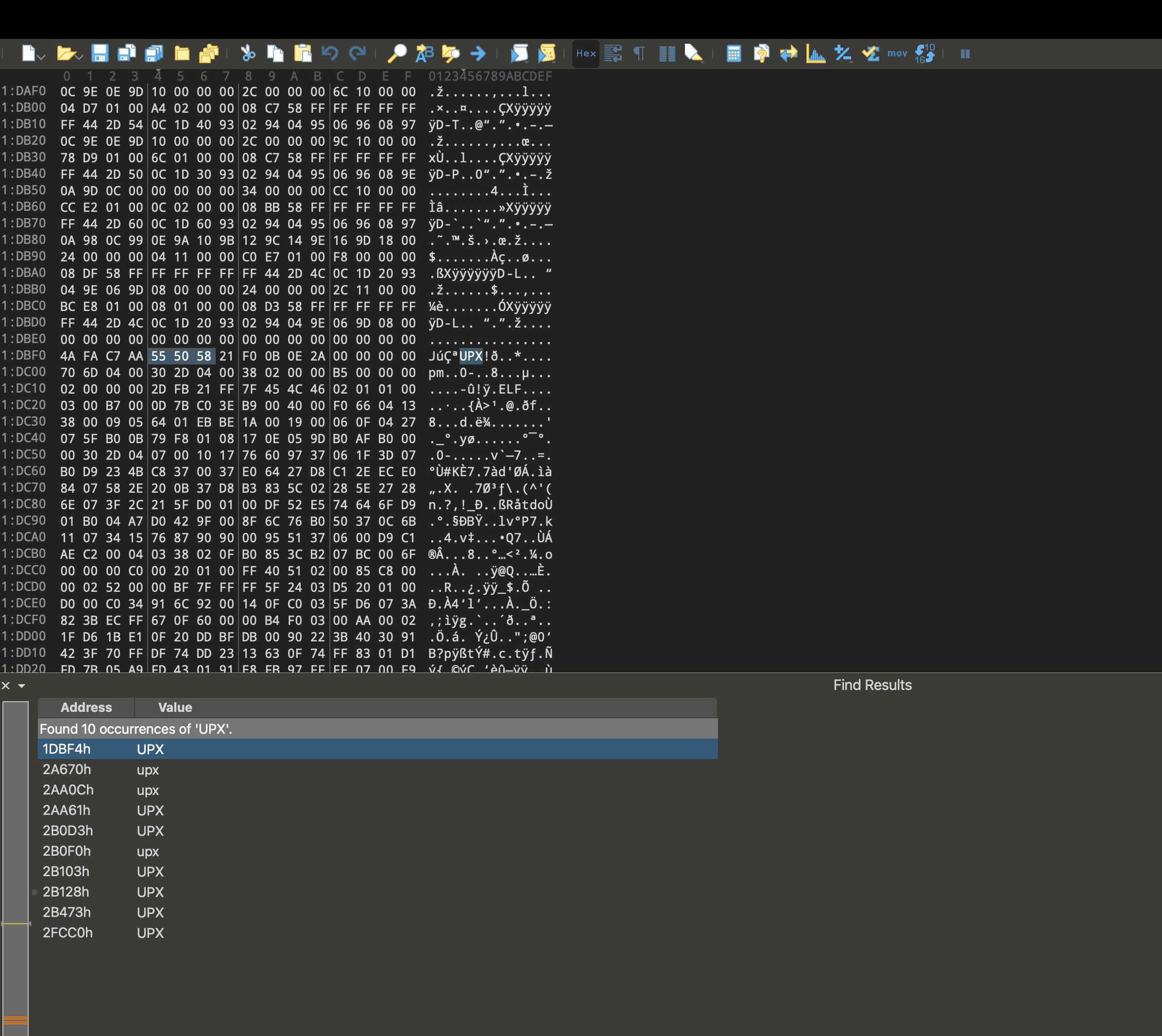Select result at address 2B128h
The width and height of the screenshot is (1162, 1036).
378,892
